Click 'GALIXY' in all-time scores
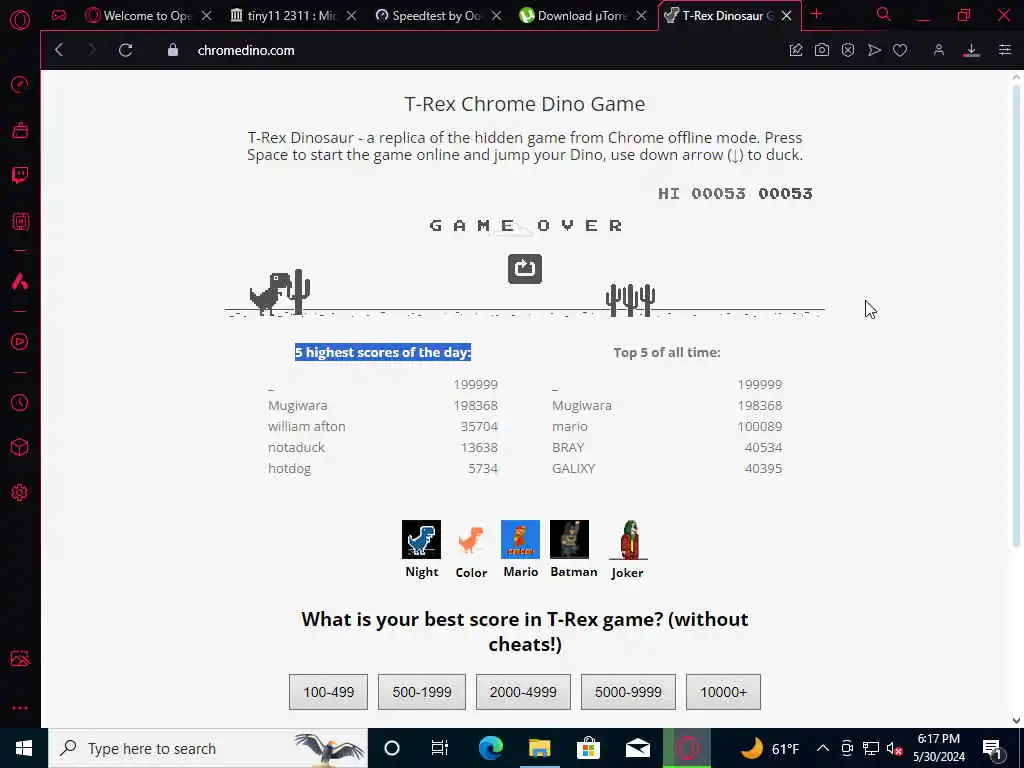Image resolution: width=1024 pixels, height=768 pixels. [573, 468]
